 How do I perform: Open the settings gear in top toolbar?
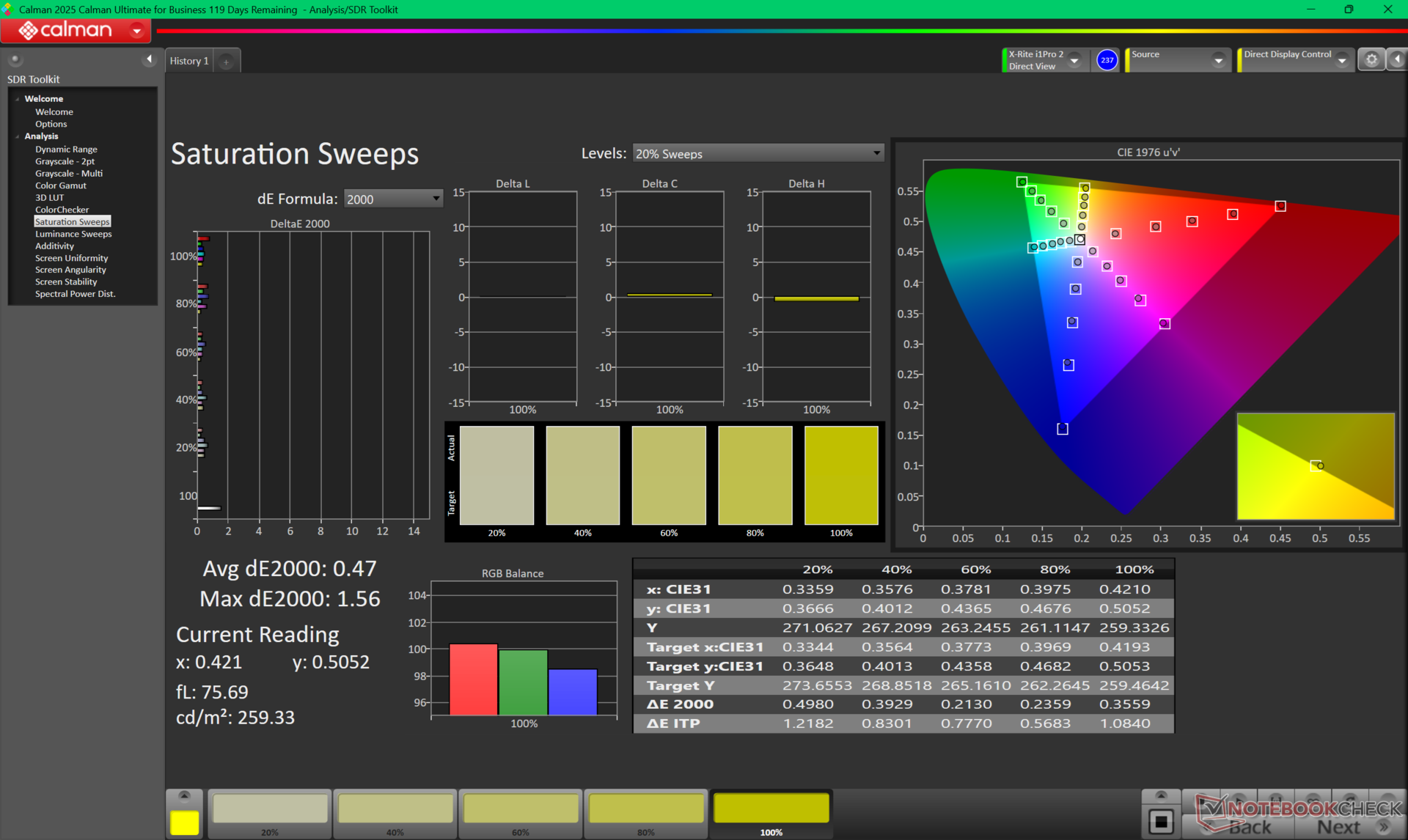(x=1371, y=60)
